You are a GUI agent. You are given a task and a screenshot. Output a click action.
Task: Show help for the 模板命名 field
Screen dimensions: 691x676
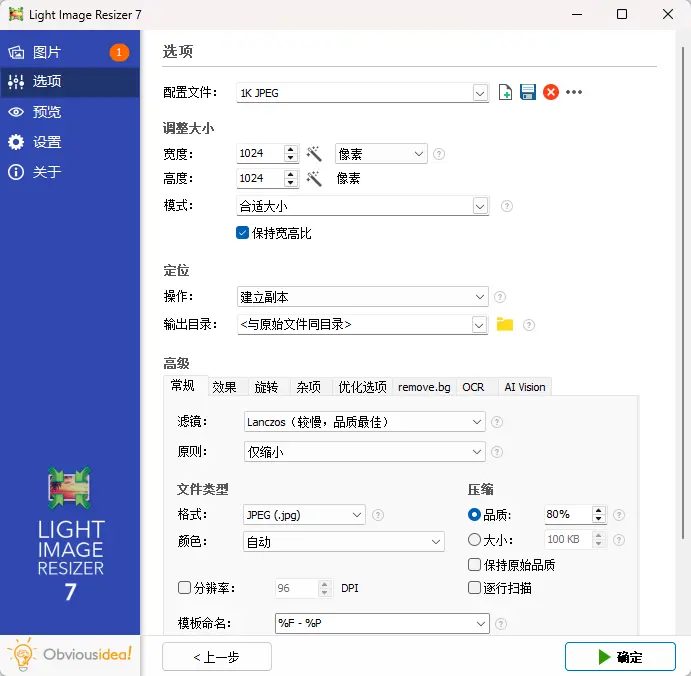coord(501,624)
